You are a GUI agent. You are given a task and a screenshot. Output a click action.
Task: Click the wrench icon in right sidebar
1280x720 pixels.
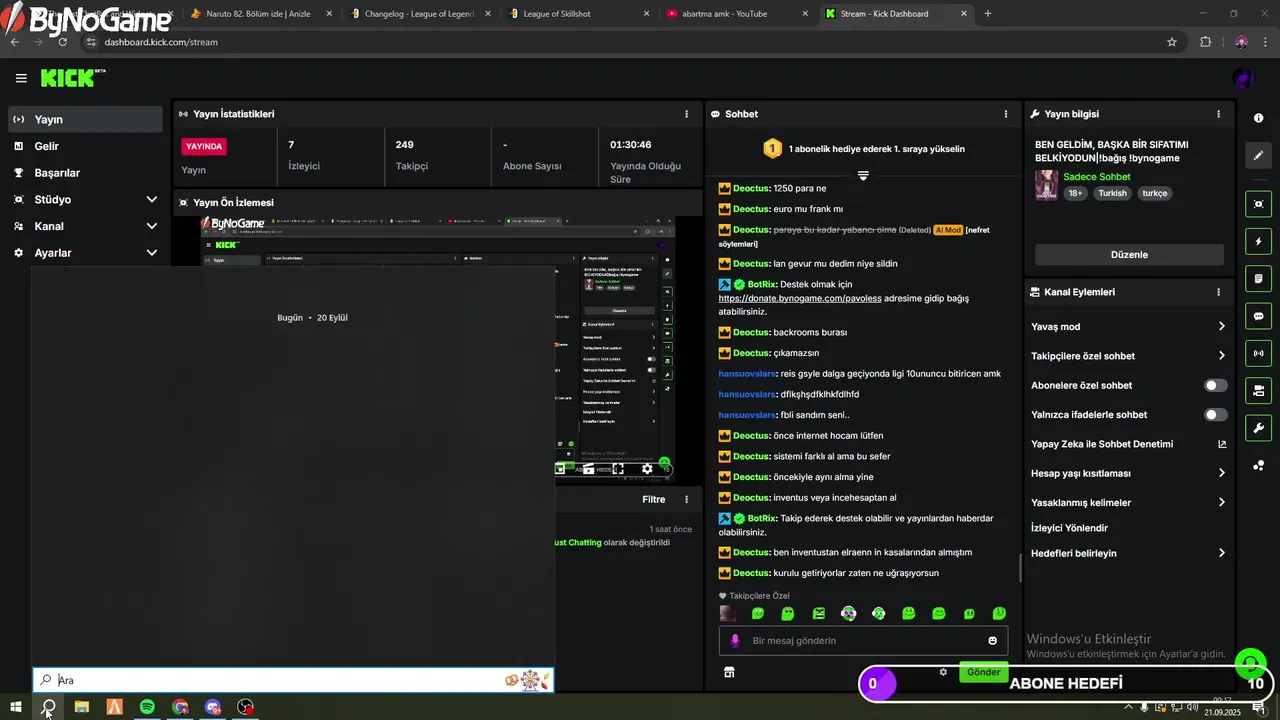[x=1258, y=428]
